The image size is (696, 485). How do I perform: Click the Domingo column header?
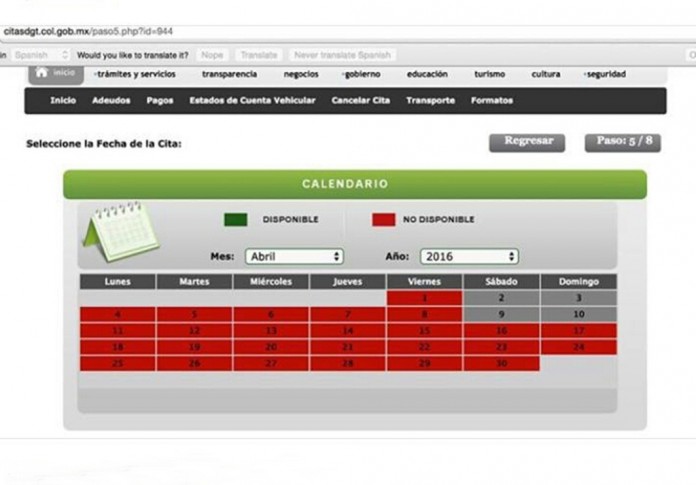tap(578, 282)
